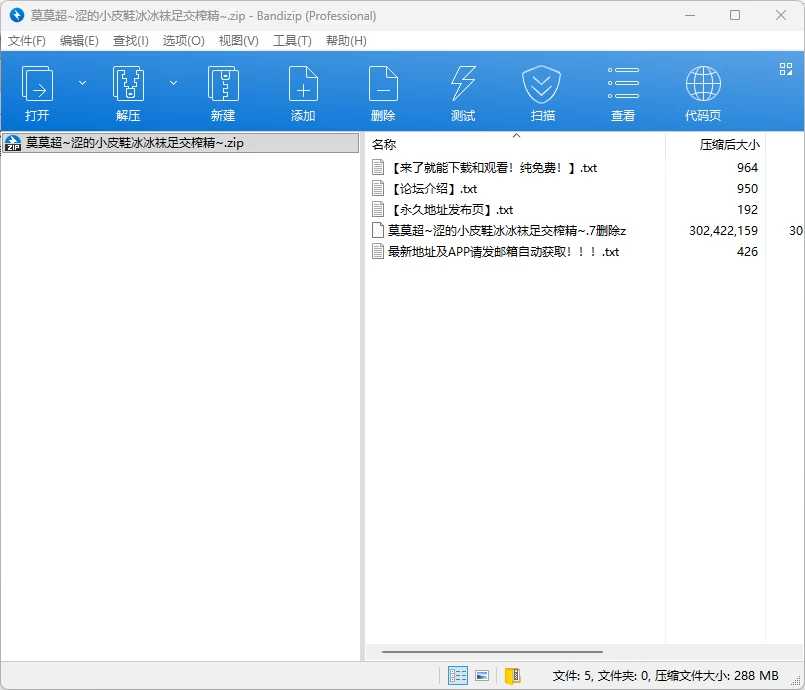
Task: Click the size value 192
Action: (748, 210)
